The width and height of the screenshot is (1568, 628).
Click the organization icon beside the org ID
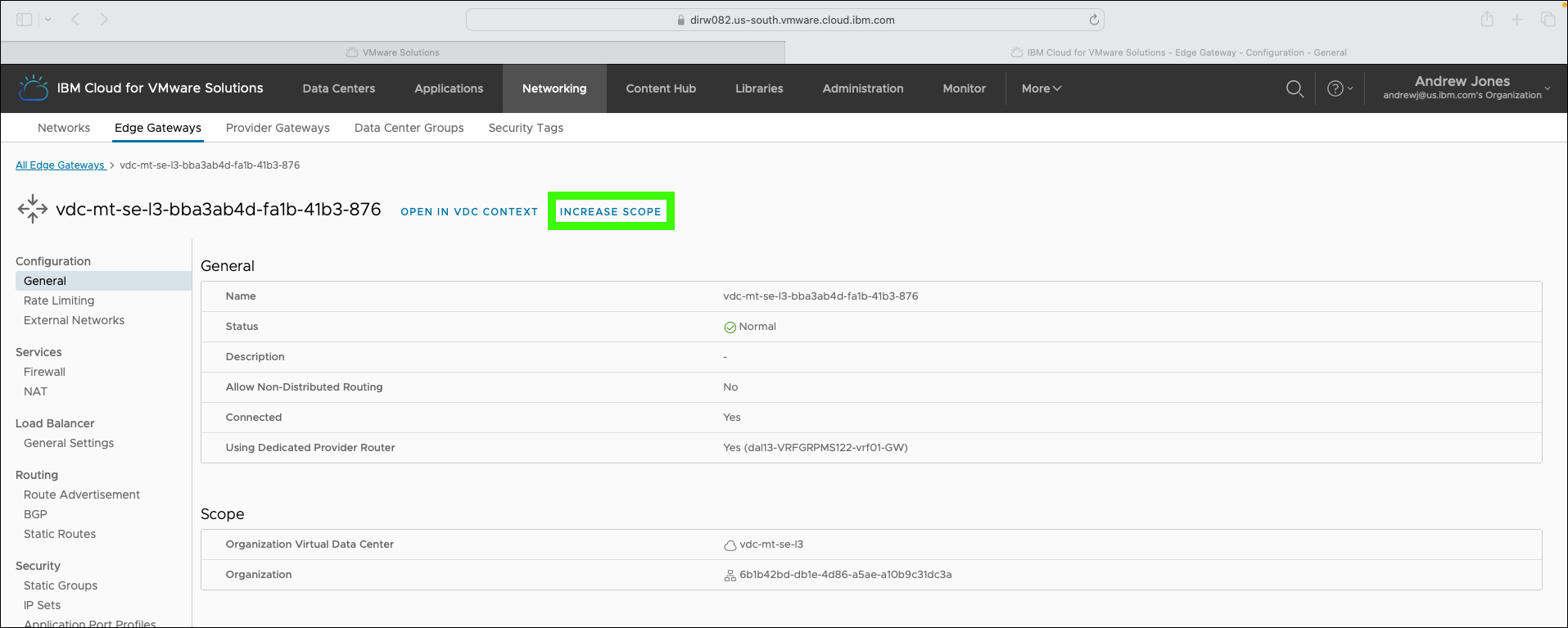click(x=730, y=576)
